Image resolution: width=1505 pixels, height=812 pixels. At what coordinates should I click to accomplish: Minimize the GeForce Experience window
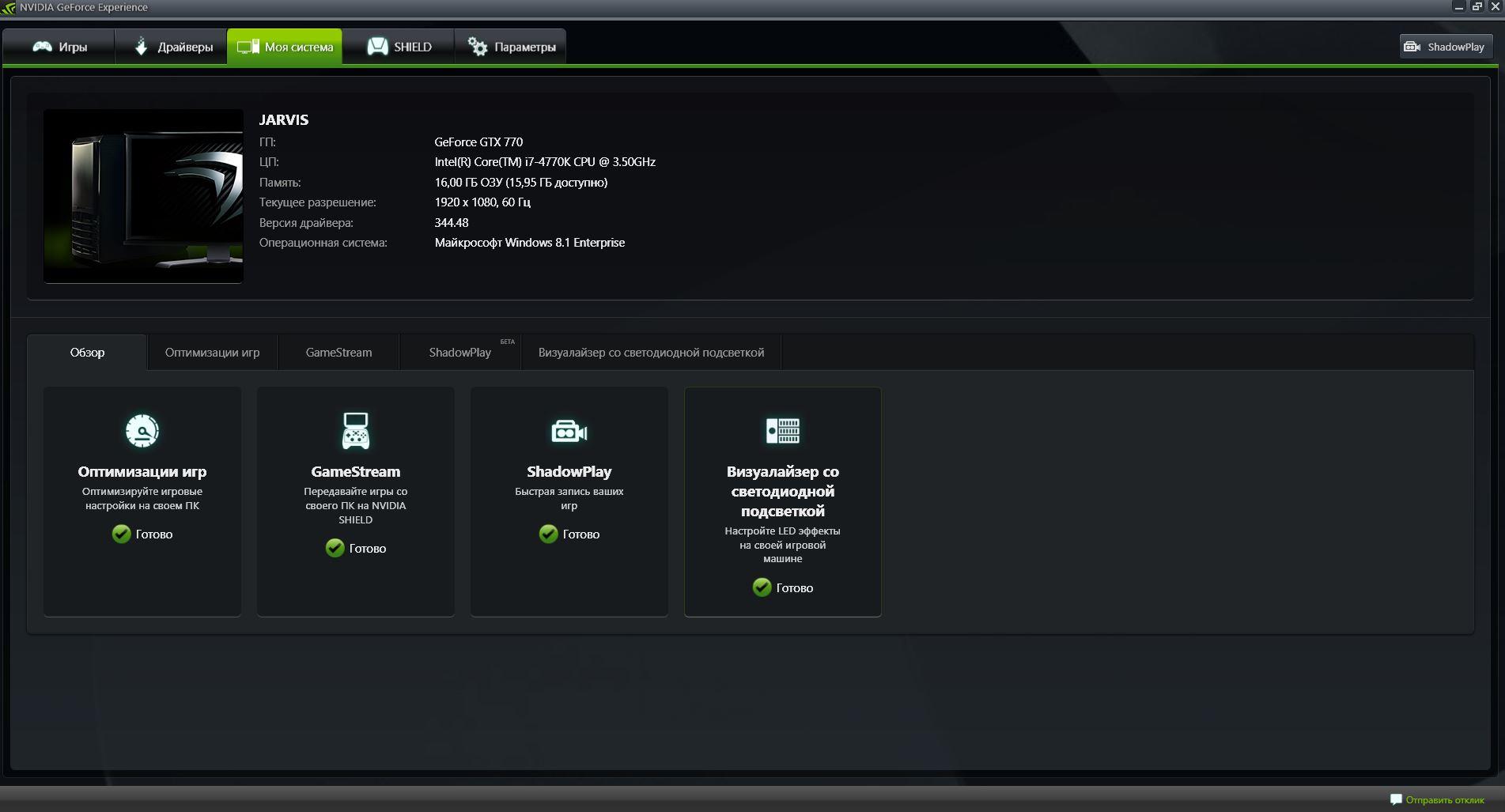pos(1459,7)
